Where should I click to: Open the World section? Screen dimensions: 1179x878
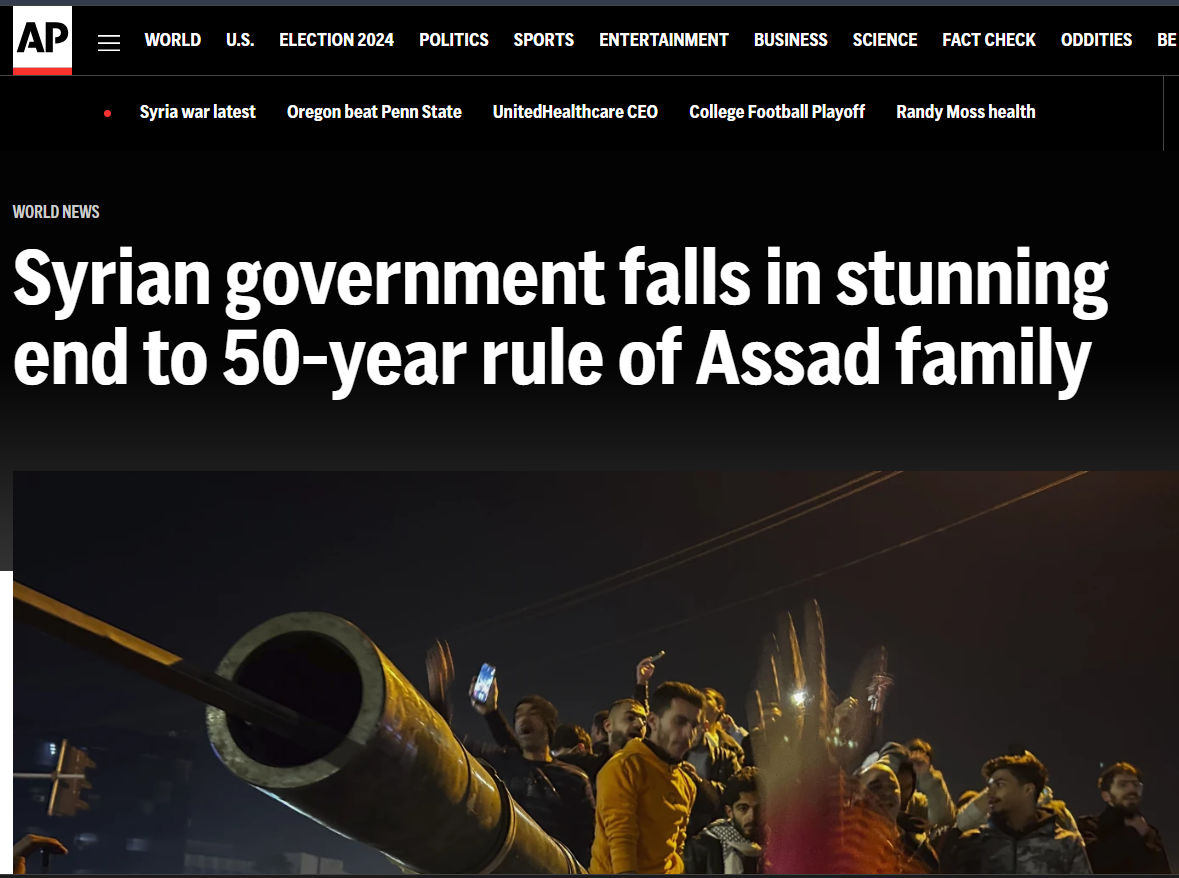coord(172,40)
